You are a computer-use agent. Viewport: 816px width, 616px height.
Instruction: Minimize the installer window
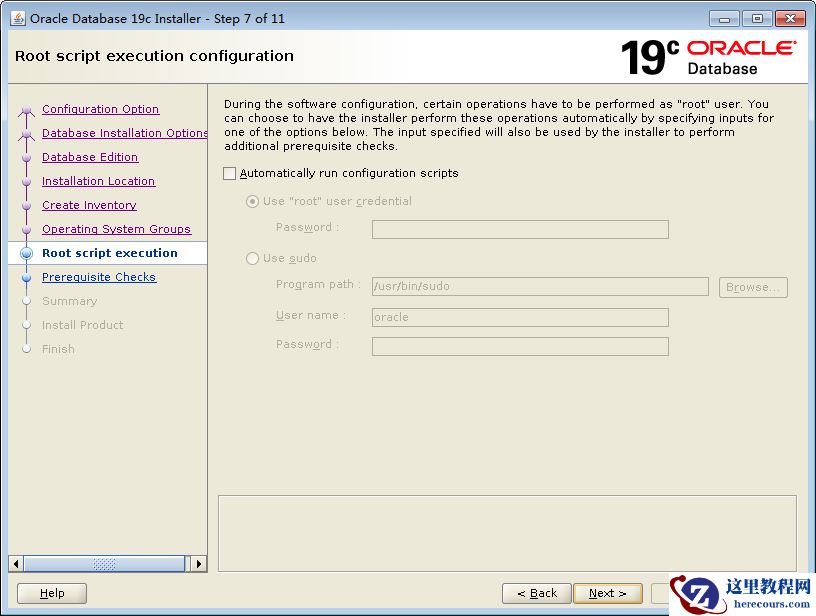pyautogui.click(x=724, y=19)
